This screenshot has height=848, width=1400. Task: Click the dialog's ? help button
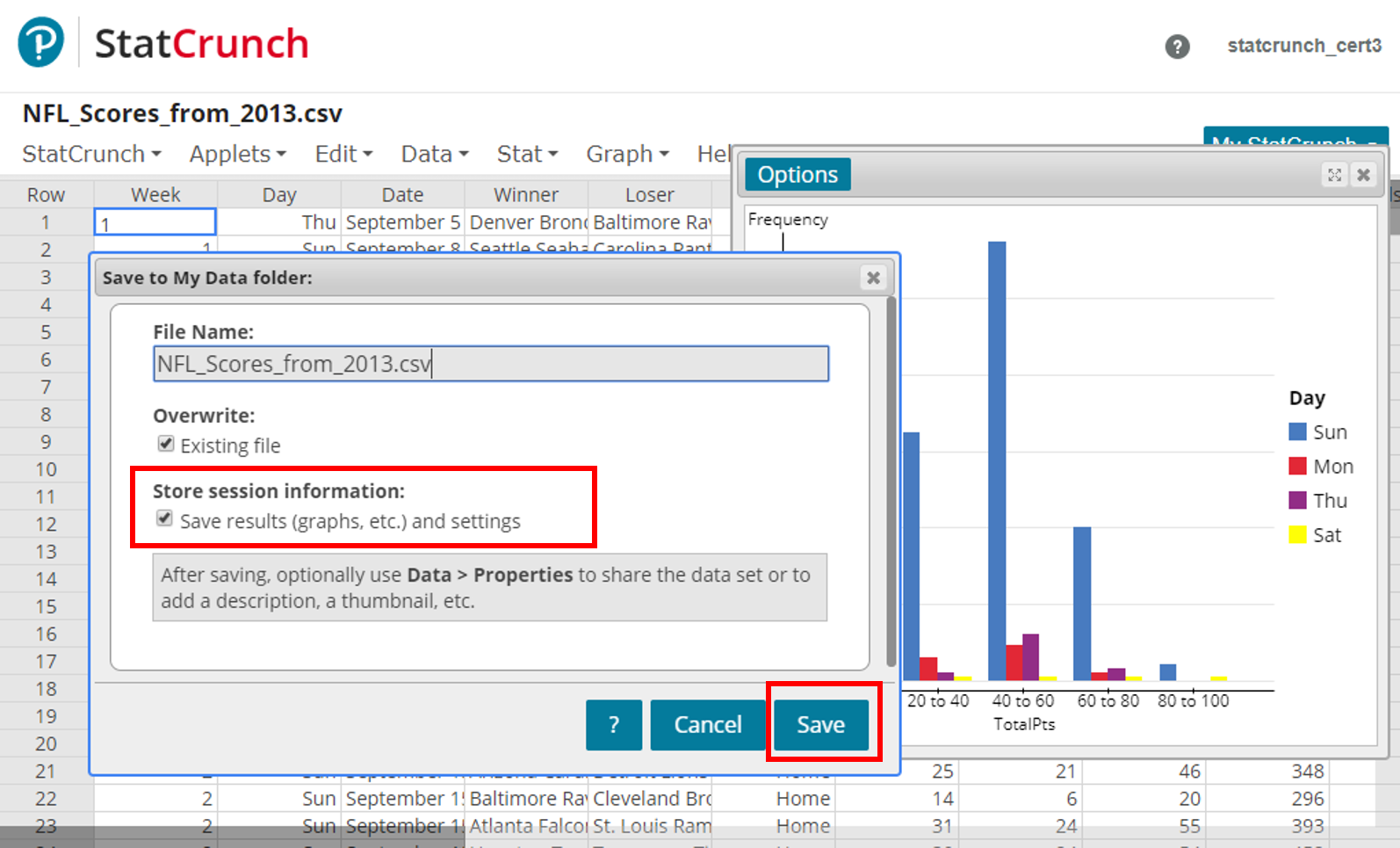pos(614,725)
